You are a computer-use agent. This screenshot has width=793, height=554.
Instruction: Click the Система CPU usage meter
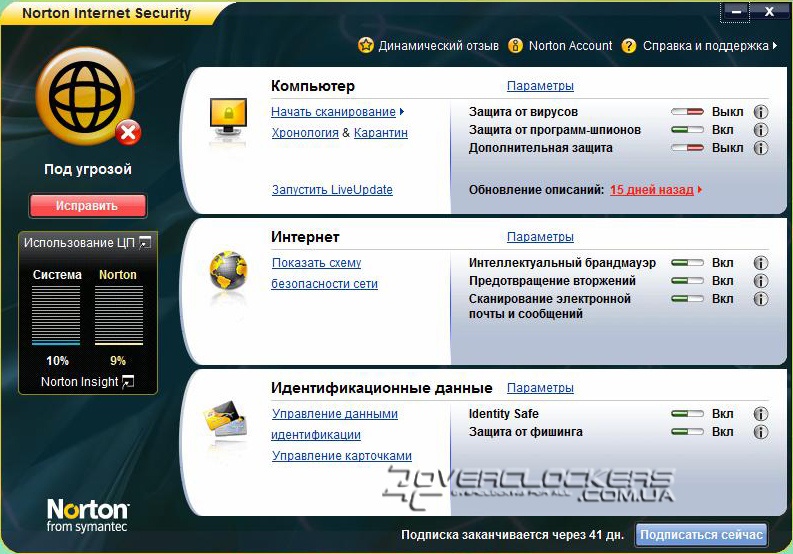point(56,315)
